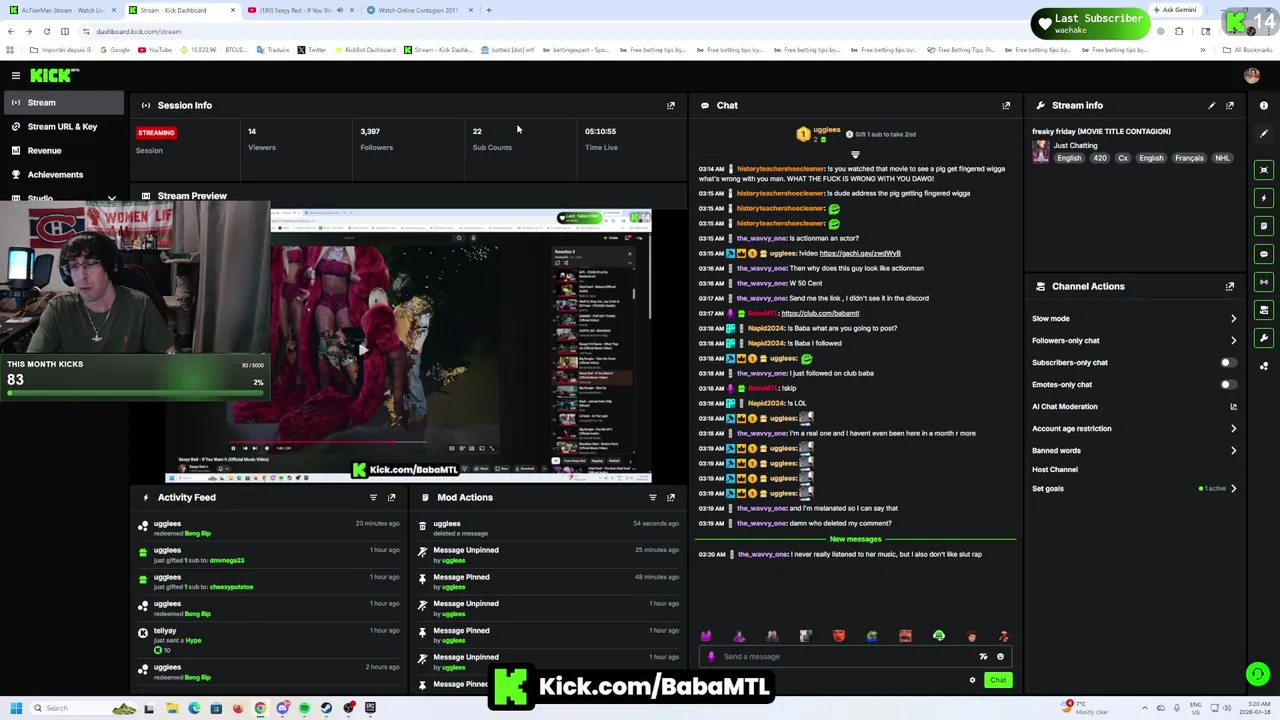Screen dimensions: 1280x720
Task: Open cheesypotatoe in Activity Feed
Action: 232,587
